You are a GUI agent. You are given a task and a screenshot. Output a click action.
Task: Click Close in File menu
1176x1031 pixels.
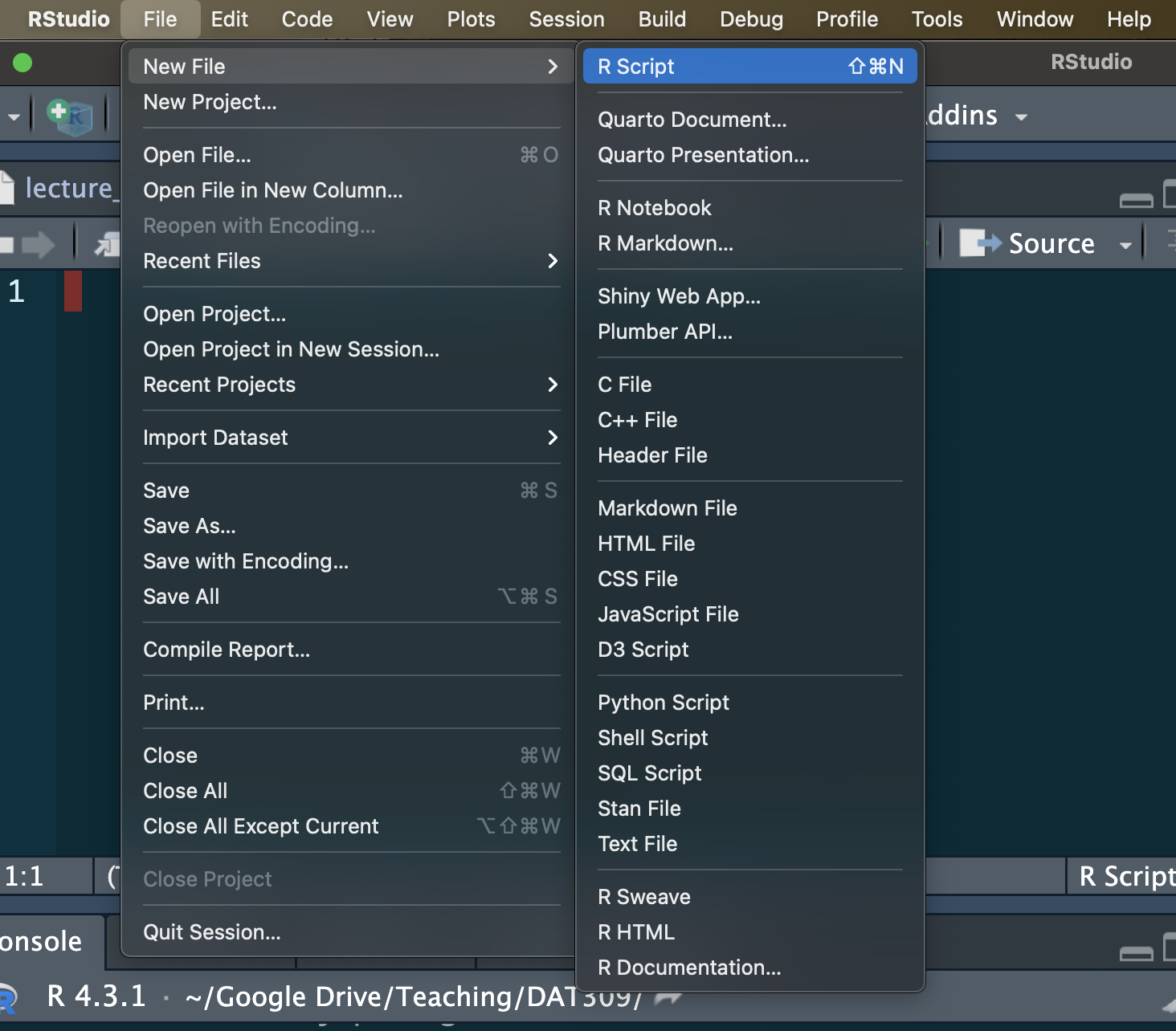click(351, 755)
